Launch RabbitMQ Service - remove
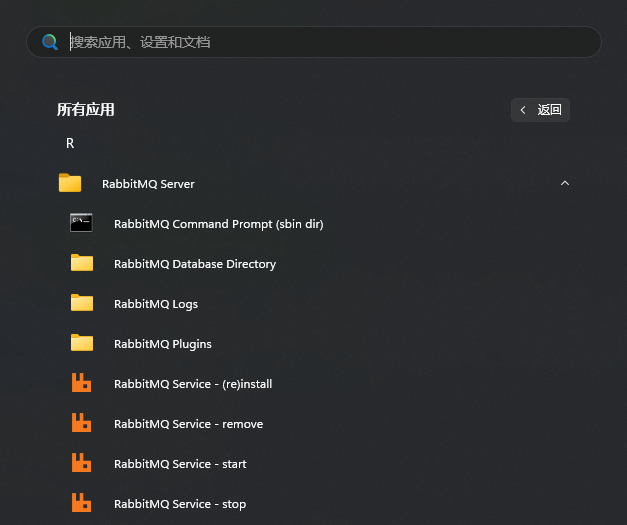This screenshot has height=525, width=627. [x=189, y=424]
